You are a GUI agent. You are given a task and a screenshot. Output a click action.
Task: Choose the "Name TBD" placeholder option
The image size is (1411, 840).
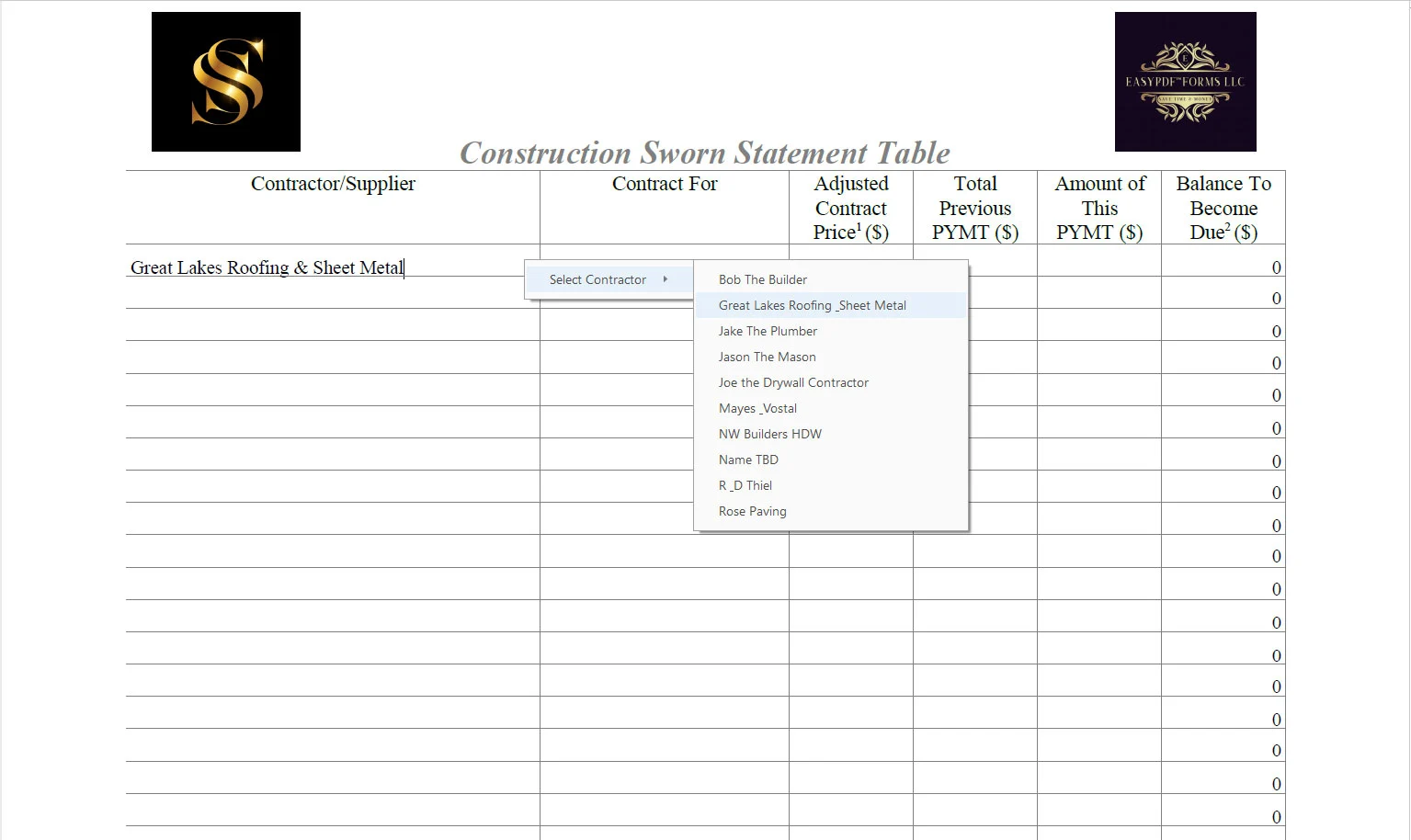pyautogui.click(x=748, y=460)
